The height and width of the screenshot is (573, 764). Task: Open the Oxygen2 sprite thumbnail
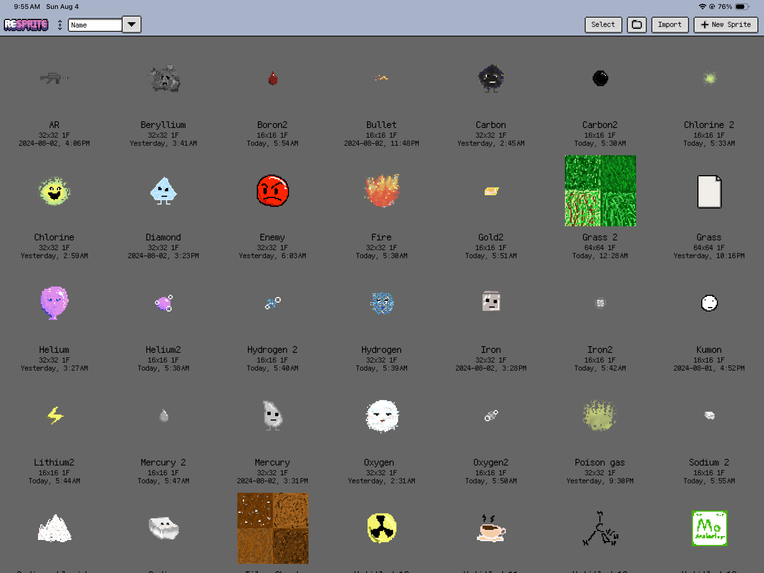point(491,416)
